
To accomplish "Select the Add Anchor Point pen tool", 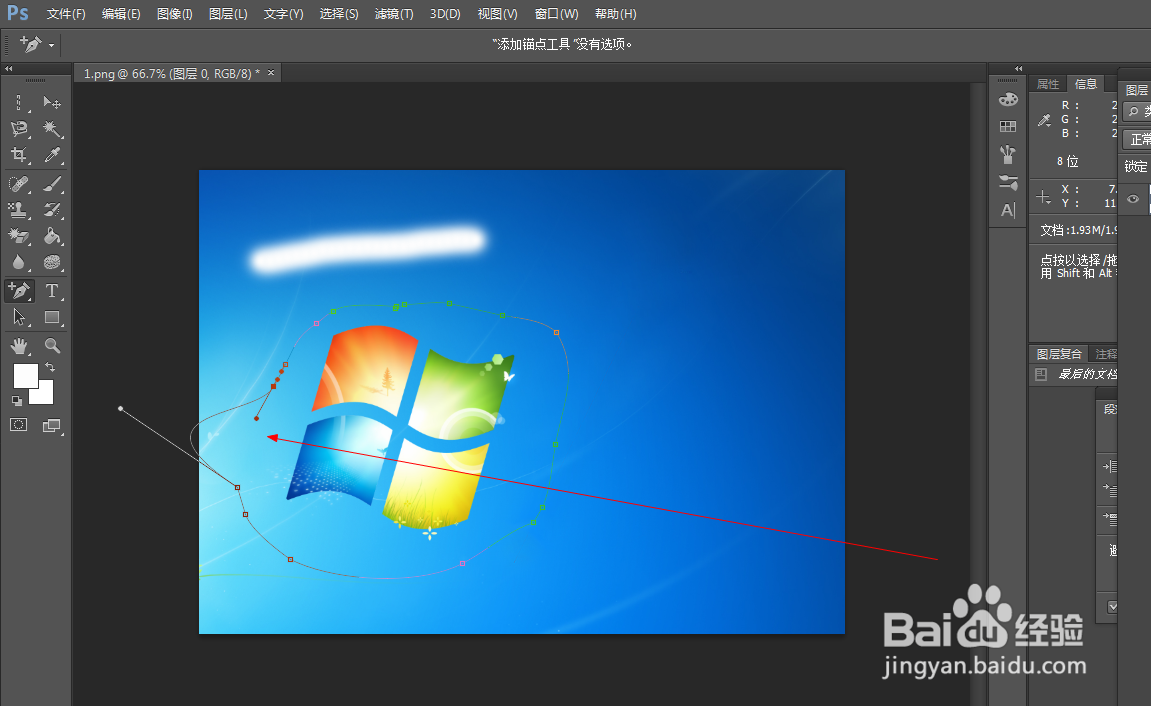I will click(19, 291).
